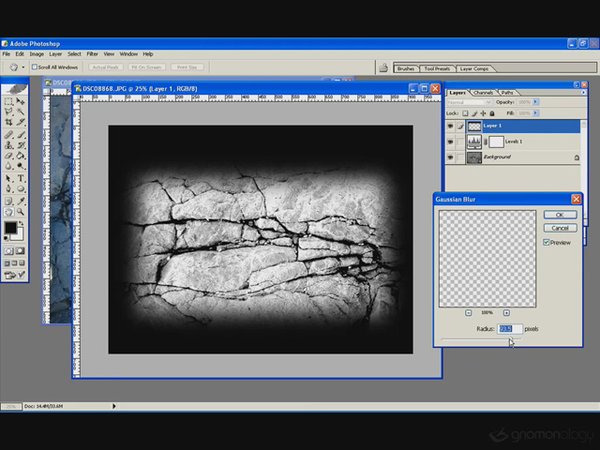
Task: Select the Paint Bucket tool
Action: [x=21, y=156]
